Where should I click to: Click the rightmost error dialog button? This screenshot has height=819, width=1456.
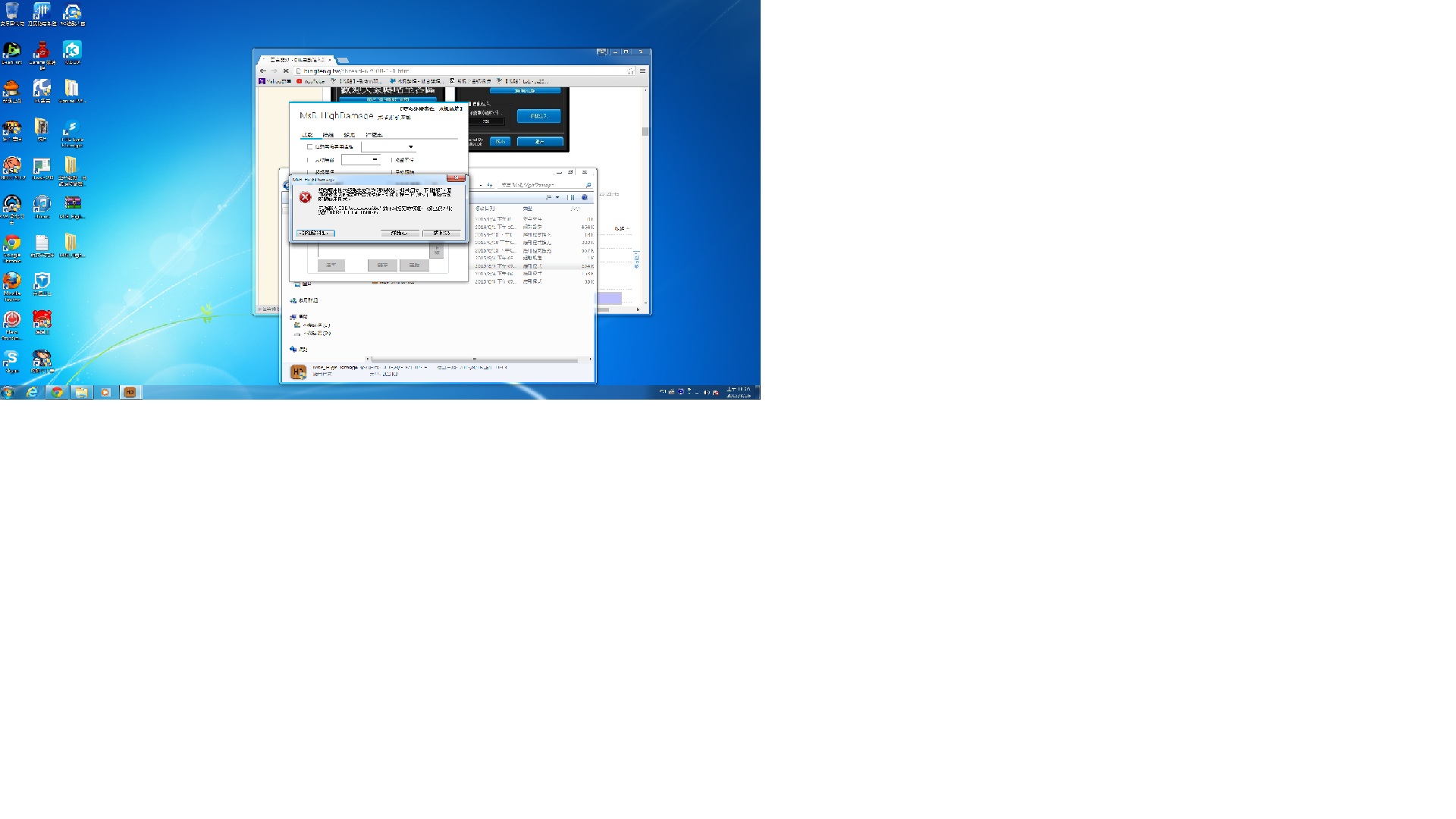441,233
